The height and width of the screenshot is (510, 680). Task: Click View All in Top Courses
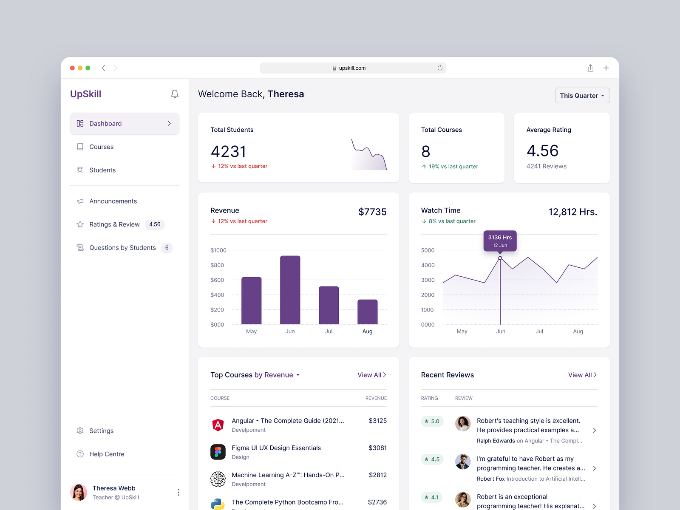point(371,375)
